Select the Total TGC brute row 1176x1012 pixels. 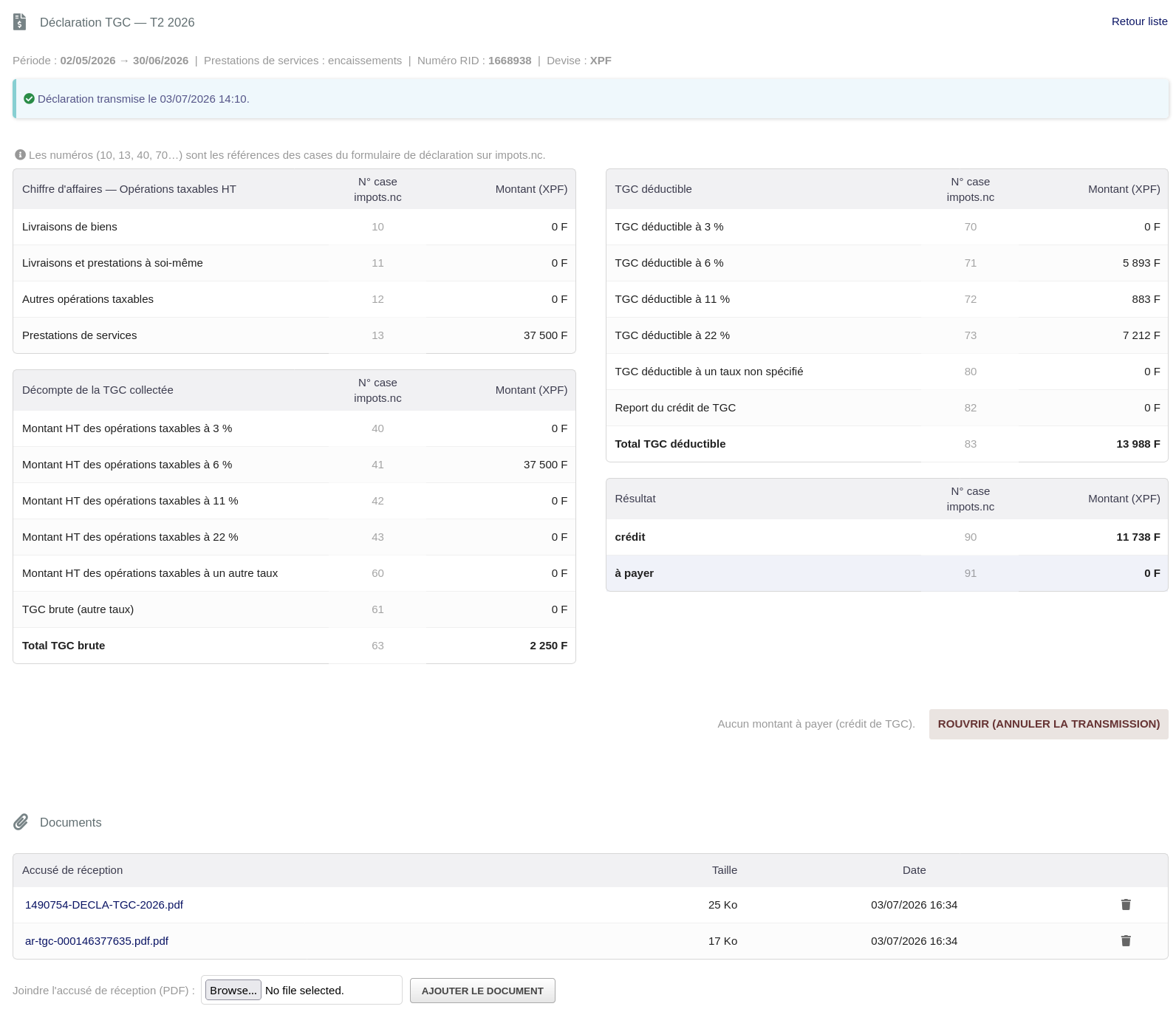(x=294, y=646)
